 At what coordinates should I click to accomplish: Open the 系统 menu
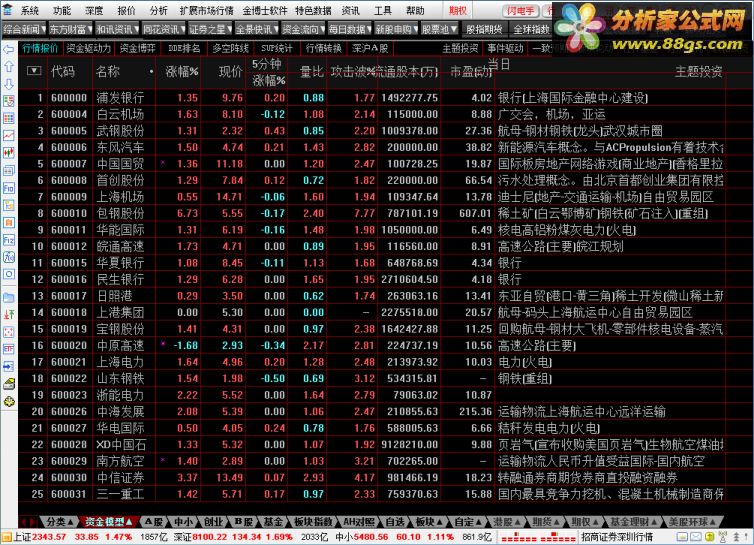coord(29,11)
